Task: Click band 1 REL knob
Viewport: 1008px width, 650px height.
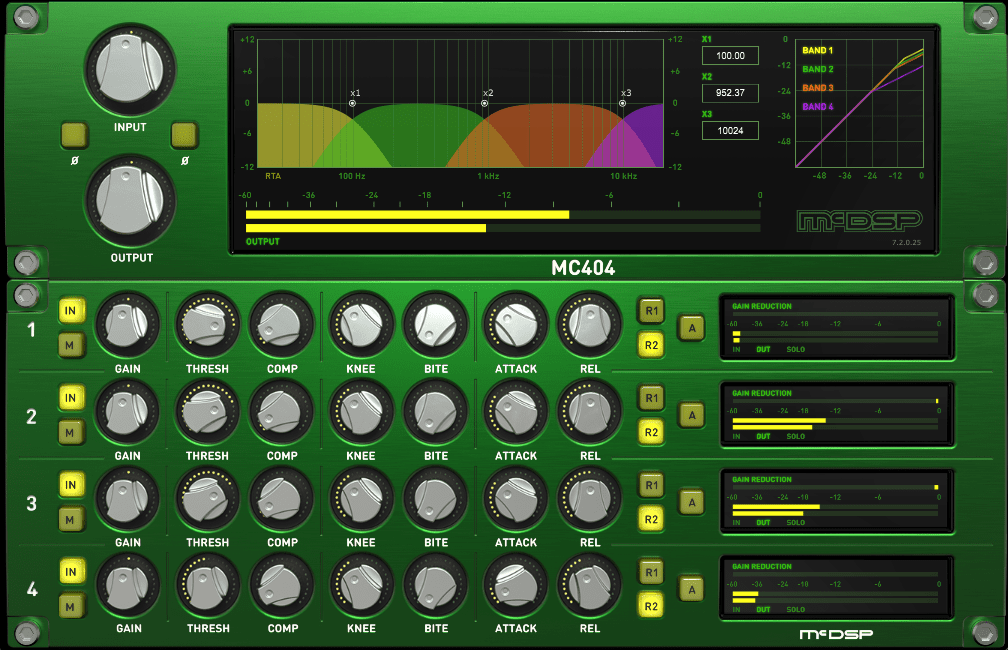Action: [x=590, y=325]
